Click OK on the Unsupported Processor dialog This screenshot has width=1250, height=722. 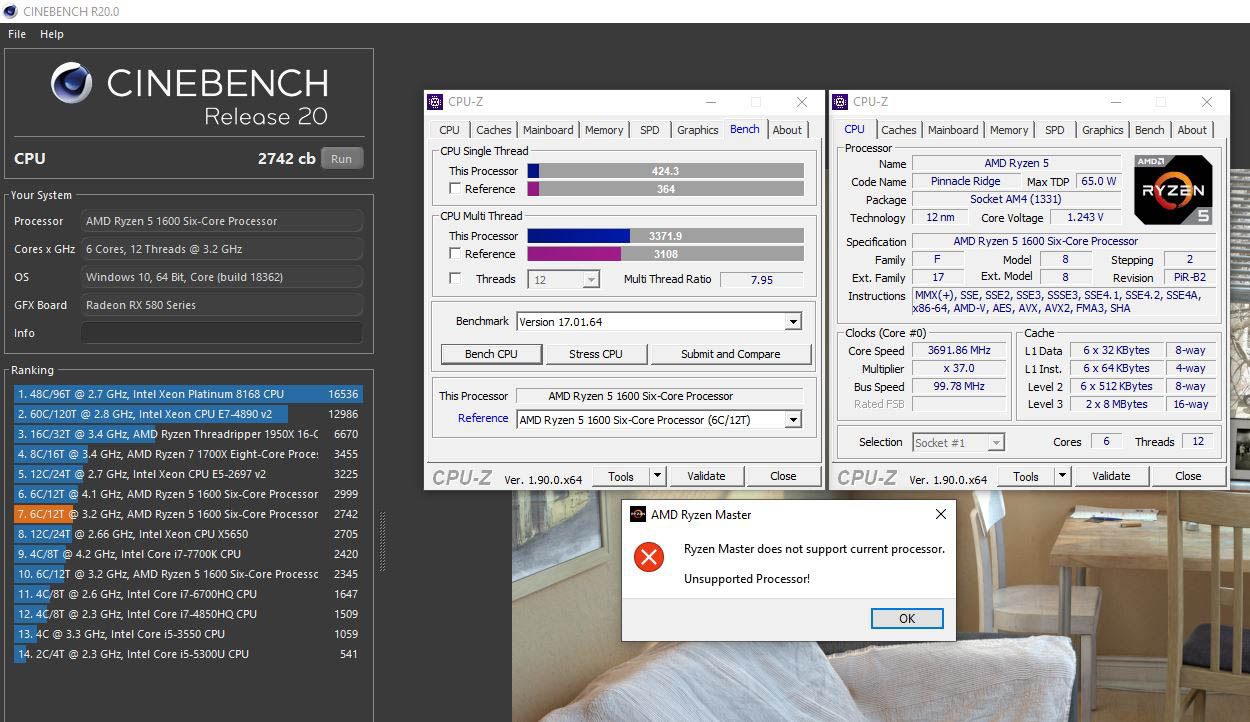coord(906,618)
